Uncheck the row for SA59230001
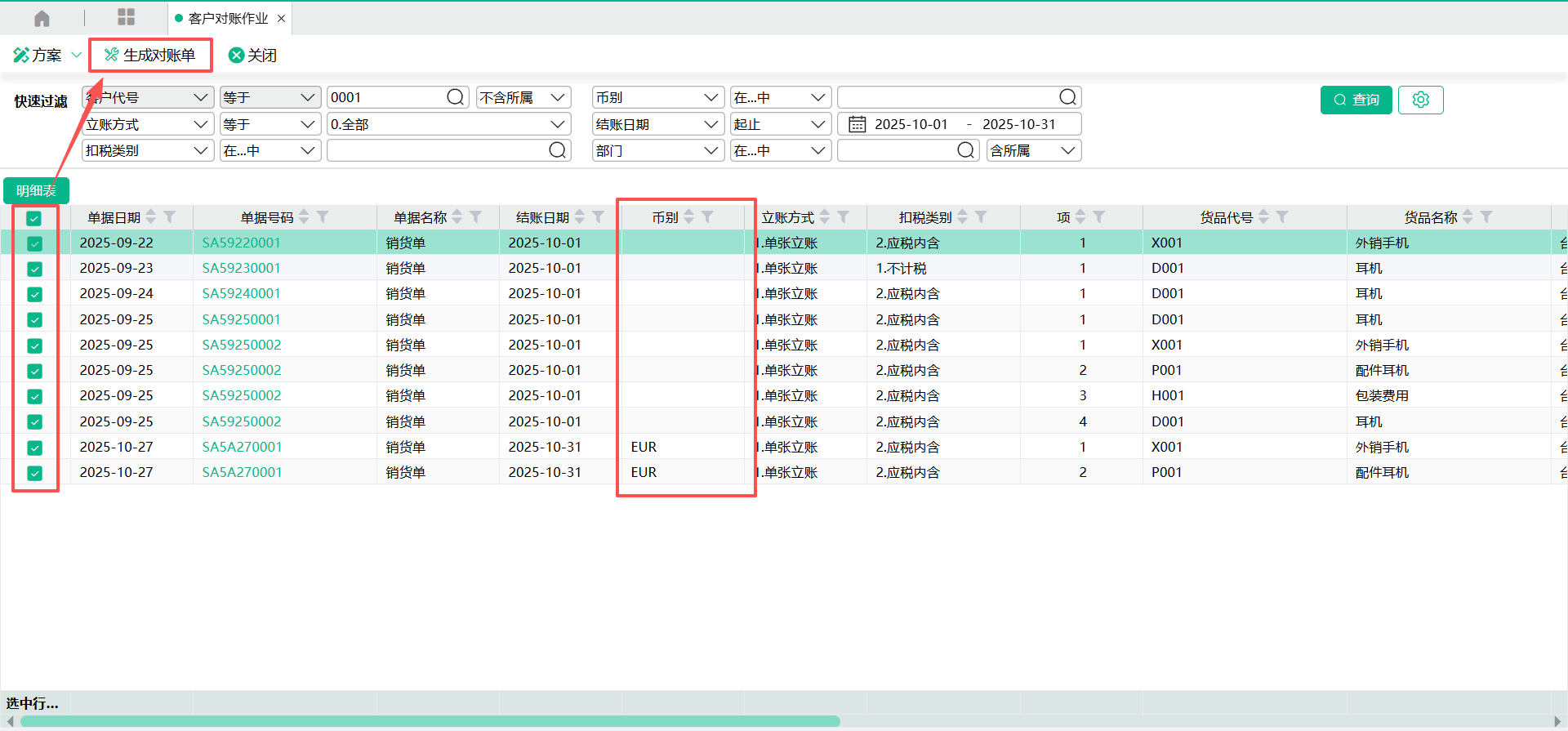This screenshot has width=1568, height=731. click(x=34, y=269)
